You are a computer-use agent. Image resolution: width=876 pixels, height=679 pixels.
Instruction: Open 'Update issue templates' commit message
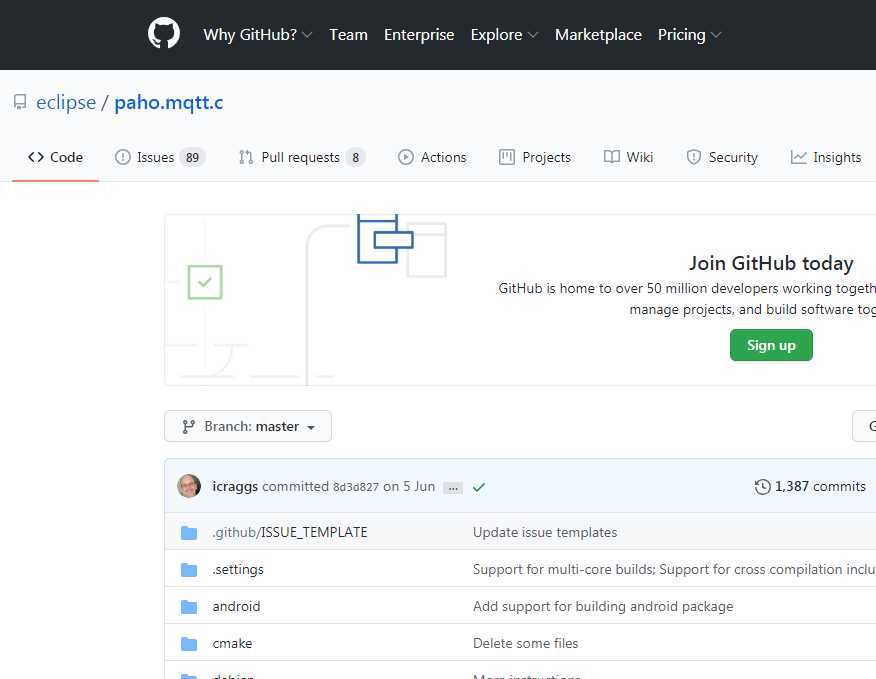coord(545,533)
